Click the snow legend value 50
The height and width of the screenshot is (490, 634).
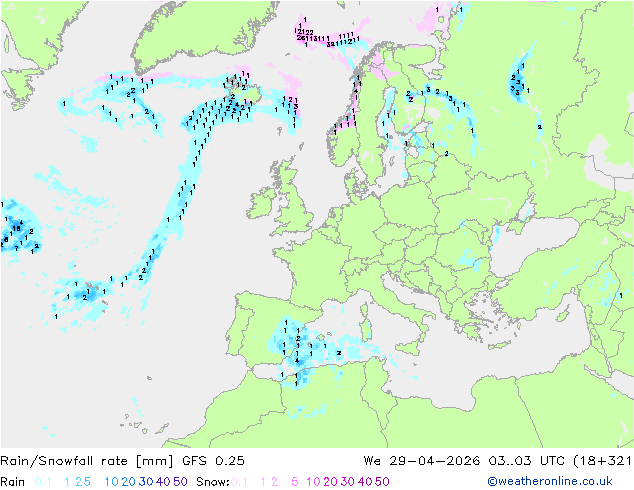pyautogui.click(x=382, y=482)
